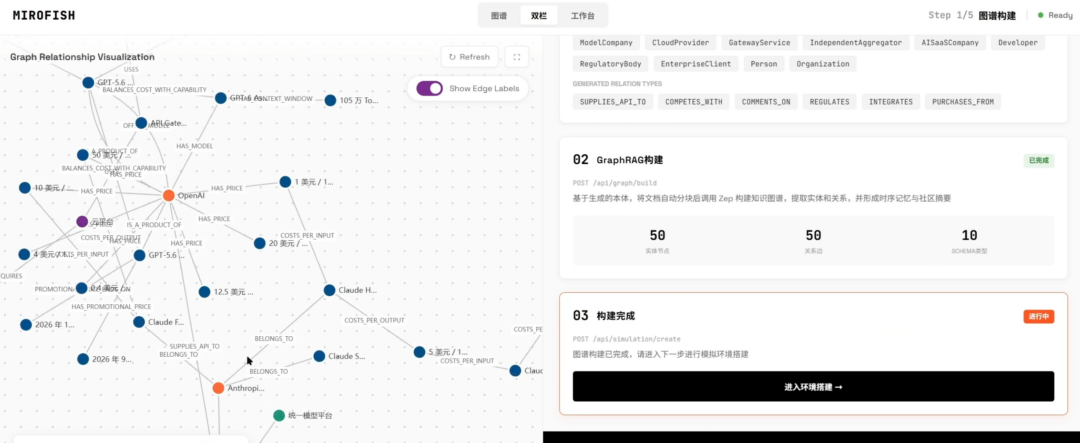Click the REGULATES relation type tag
Viewport: 1080px width, 443px height.
click(829, 102)
